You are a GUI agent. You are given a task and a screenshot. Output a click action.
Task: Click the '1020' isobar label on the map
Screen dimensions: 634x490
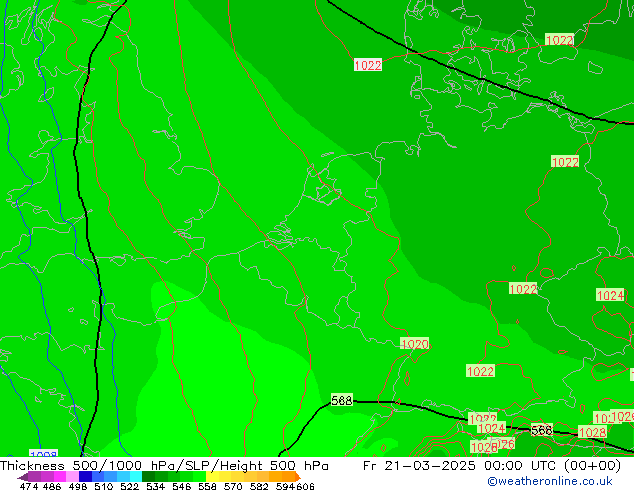coord(415,344)
